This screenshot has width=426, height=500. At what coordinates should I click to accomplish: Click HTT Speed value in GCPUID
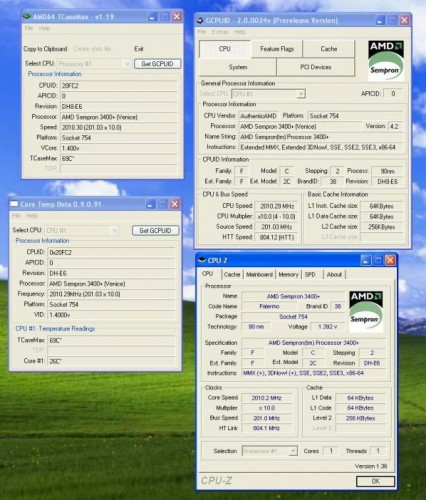(x=277, y=237)
